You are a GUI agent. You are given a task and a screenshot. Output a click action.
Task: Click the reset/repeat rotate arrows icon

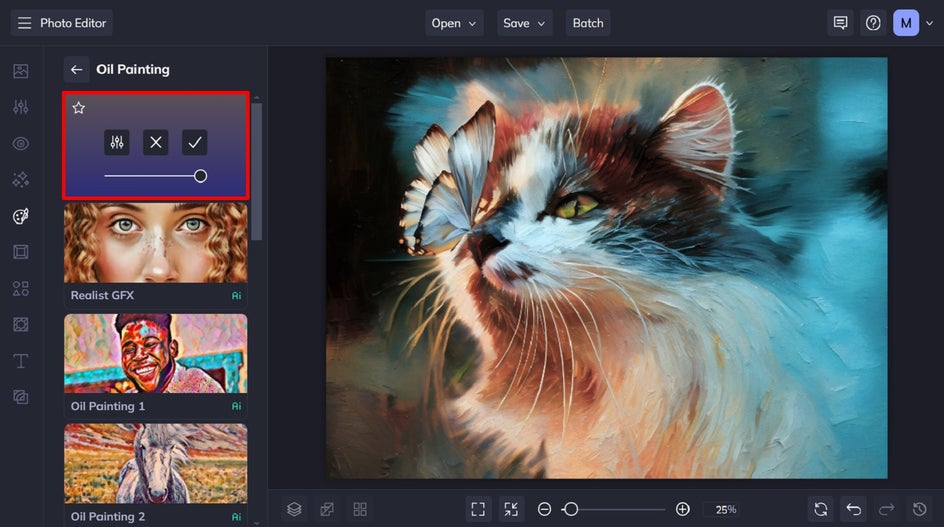point(821,510)
